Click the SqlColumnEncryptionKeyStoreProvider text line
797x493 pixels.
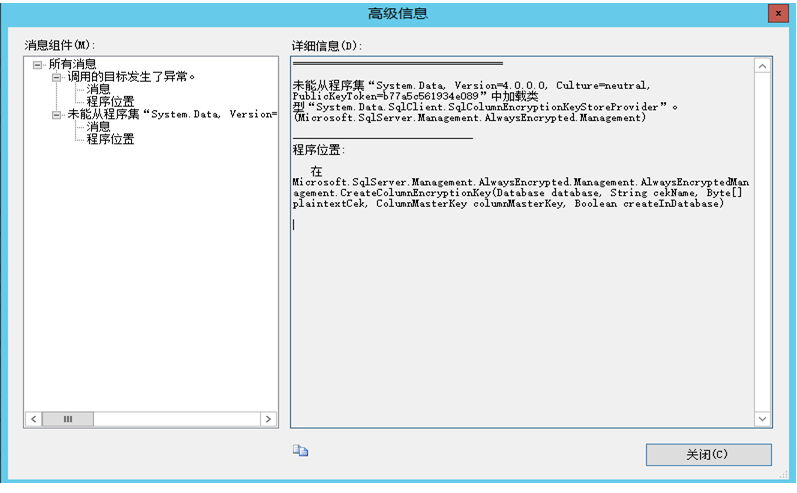pos(485,107)
